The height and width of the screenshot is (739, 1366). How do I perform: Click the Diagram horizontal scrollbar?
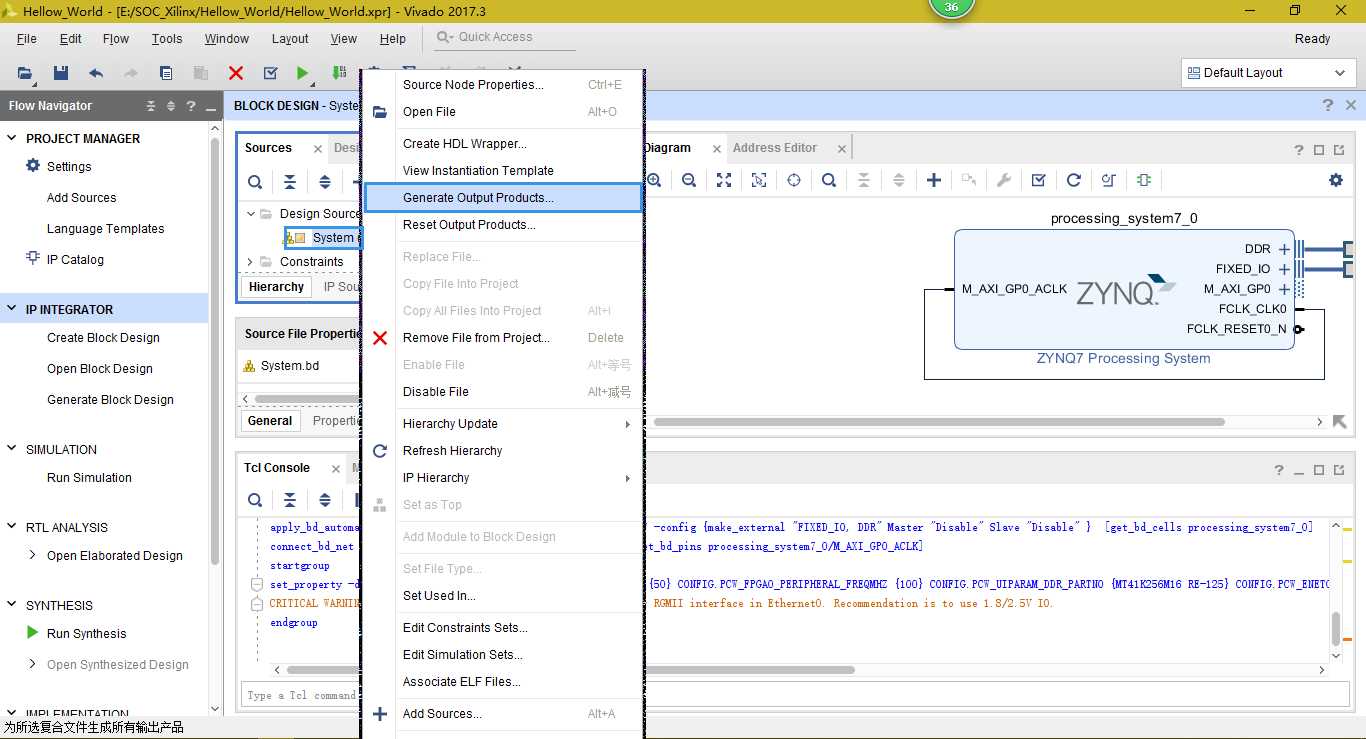(x=939, y=422)
